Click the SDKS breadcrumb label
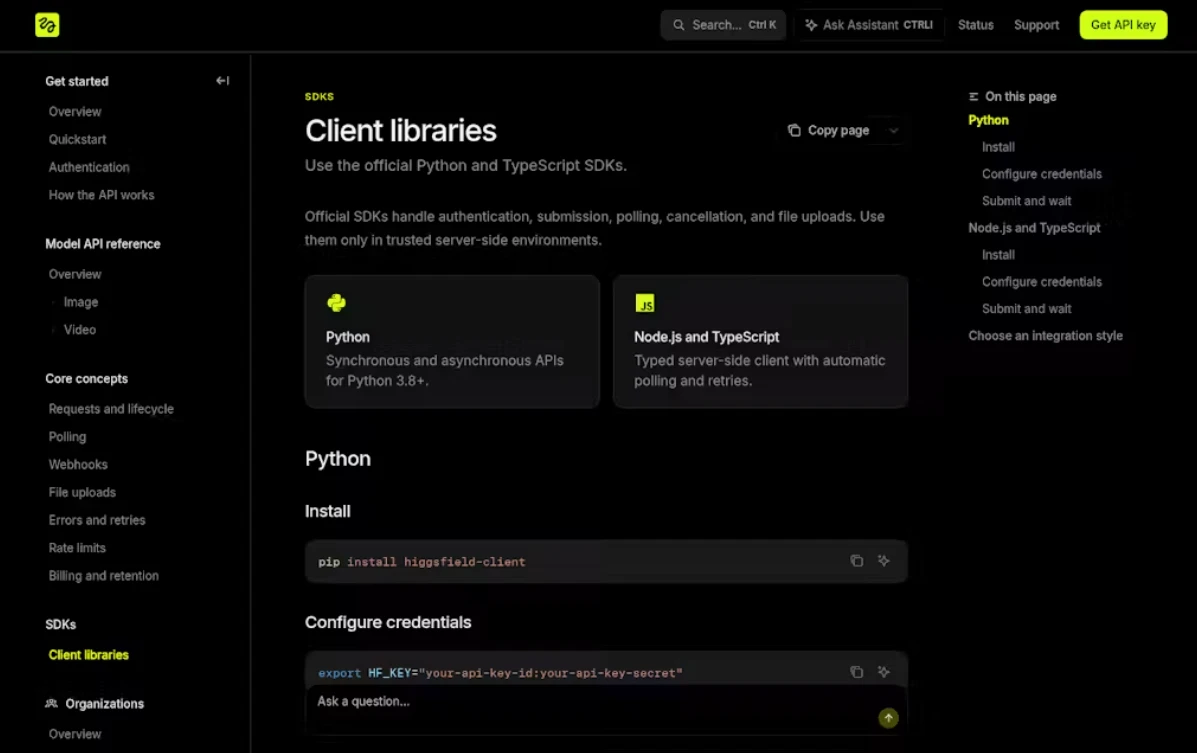The image size is (1197, 753). pyautogui.click(x=319, y=96)
